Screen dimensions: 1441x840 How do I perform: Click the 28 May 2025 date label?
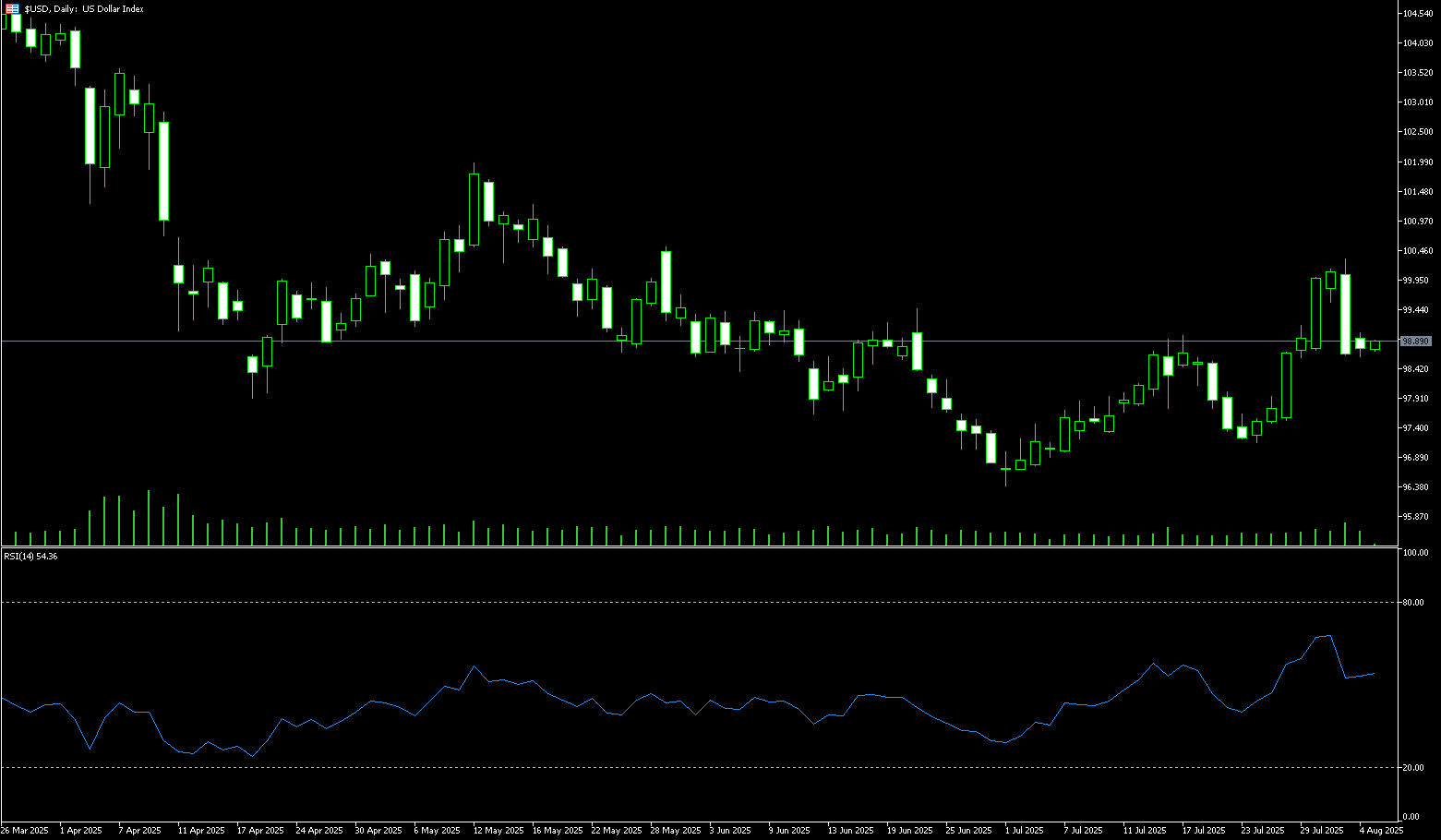[676, 831]
